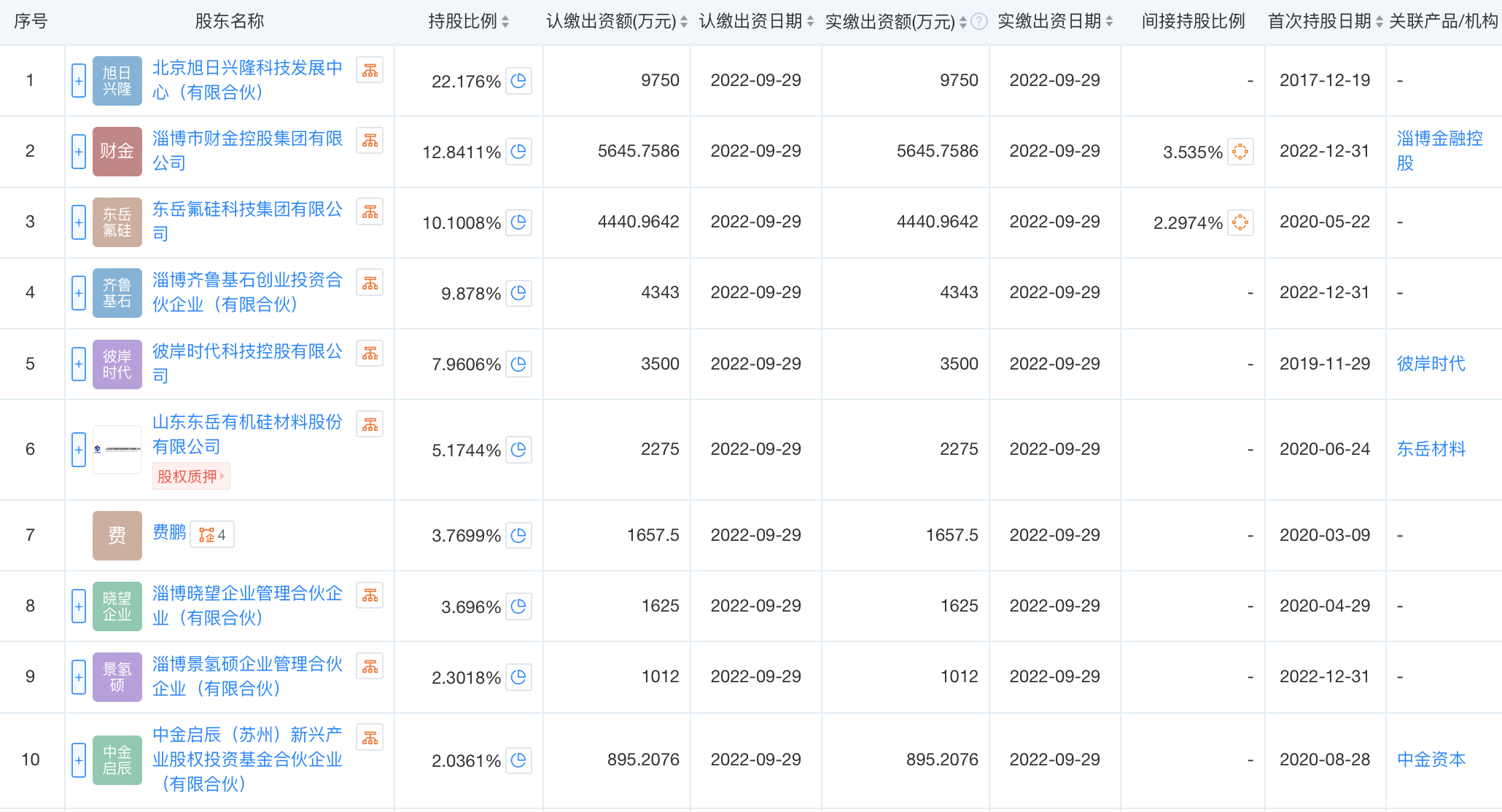This screenshot has width=1502, height=812.
Task: Click the 股权质押 tag
Action: click(x=190, y=477)
